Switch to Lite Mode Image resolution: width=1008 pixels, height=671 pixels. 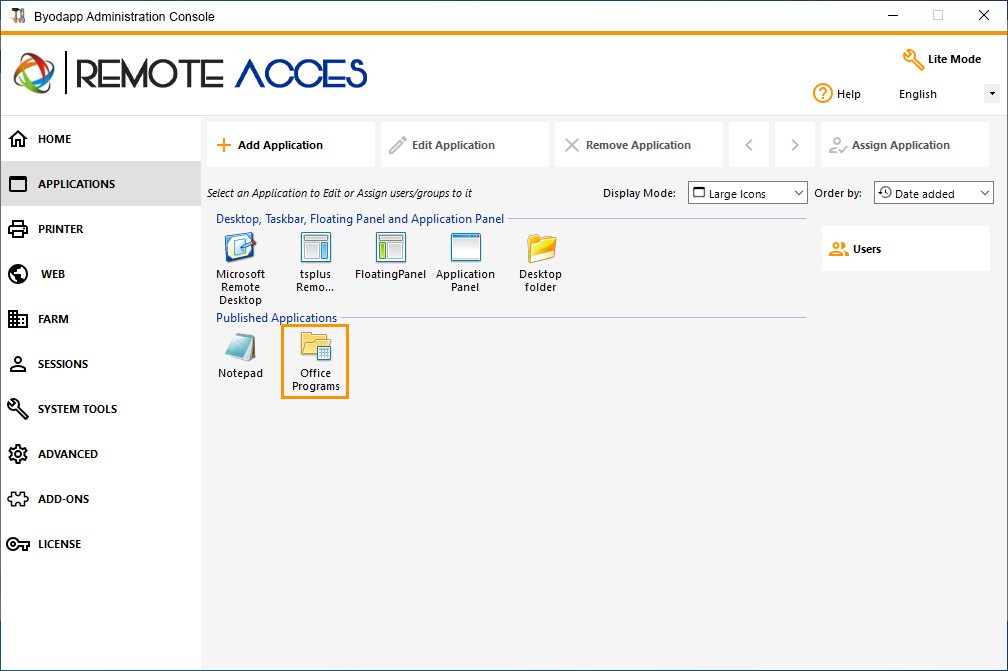click(x=954, y=59)
